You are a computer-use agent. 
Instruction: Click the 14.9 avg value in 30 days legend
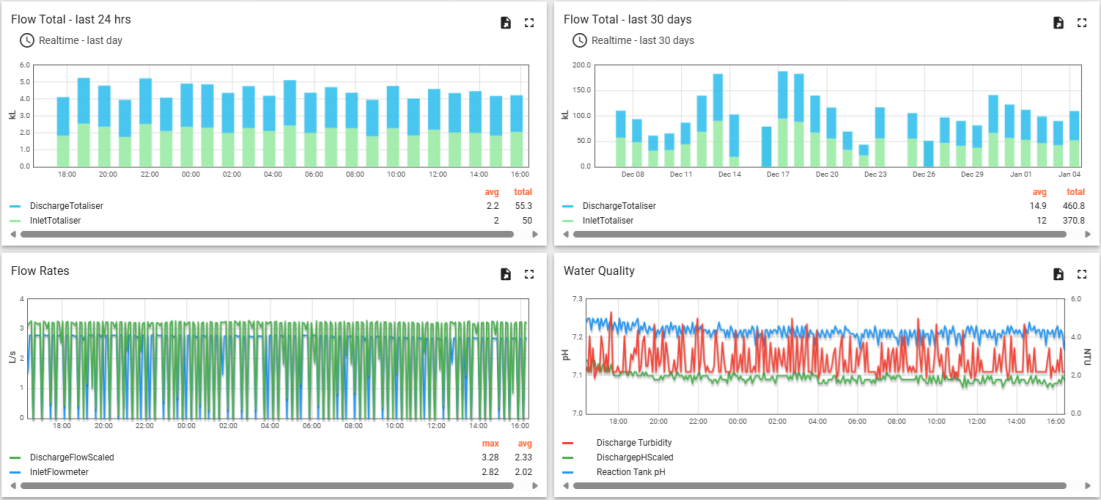(1038, 206)
